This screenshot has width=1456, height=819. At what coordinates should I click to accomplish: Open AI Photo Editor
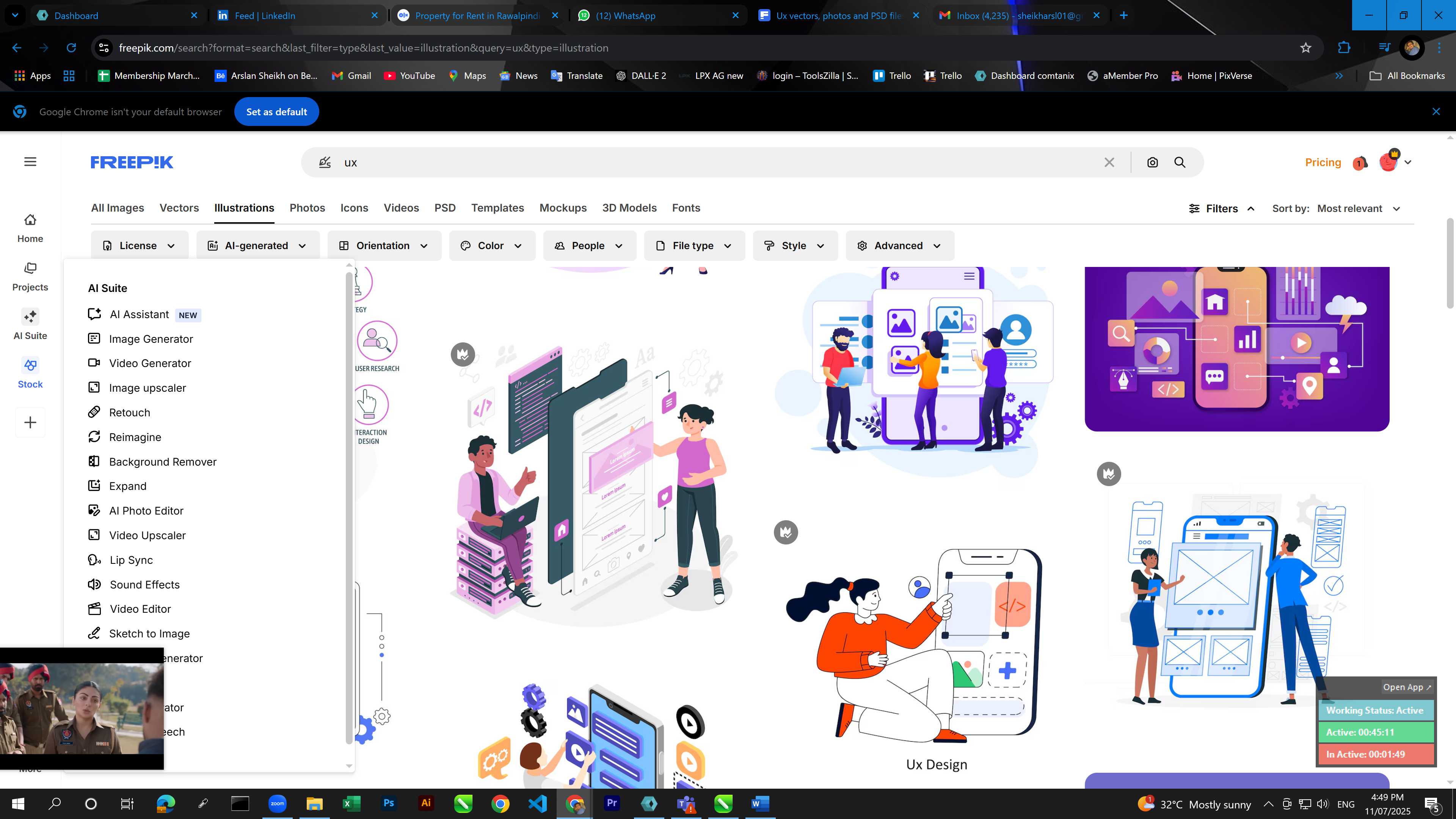[x=136, y=511]
